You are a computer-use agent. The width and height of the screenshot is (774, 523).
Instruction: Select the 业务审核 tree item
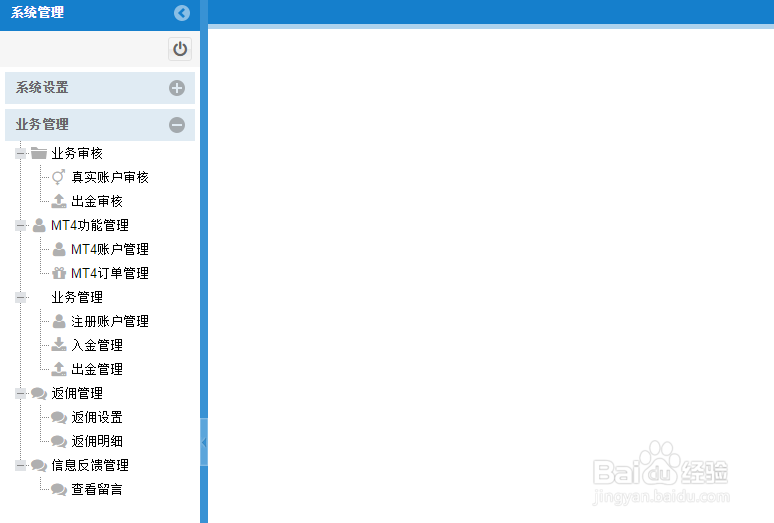click(x=77, y=153)
